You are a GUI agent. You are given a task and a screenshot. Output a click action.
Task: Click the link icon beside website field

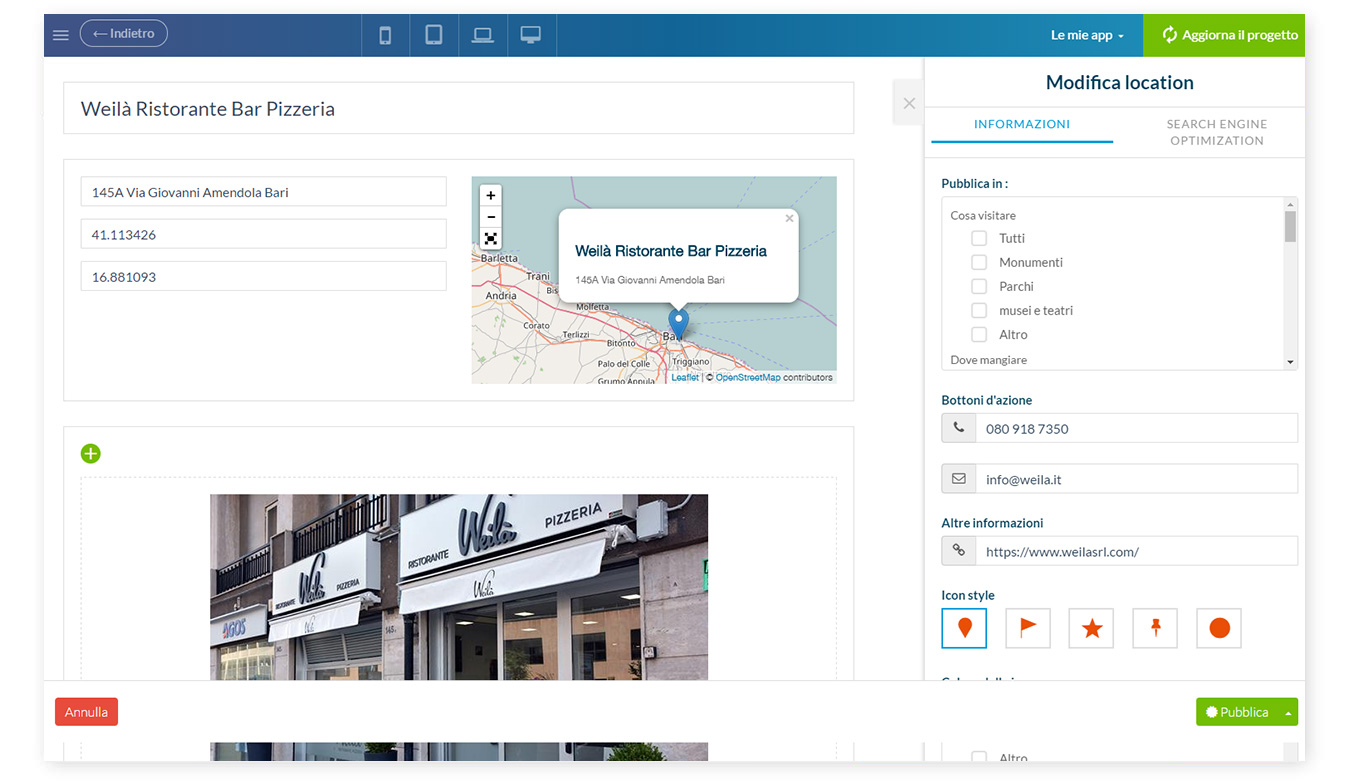tap(959, 551)
